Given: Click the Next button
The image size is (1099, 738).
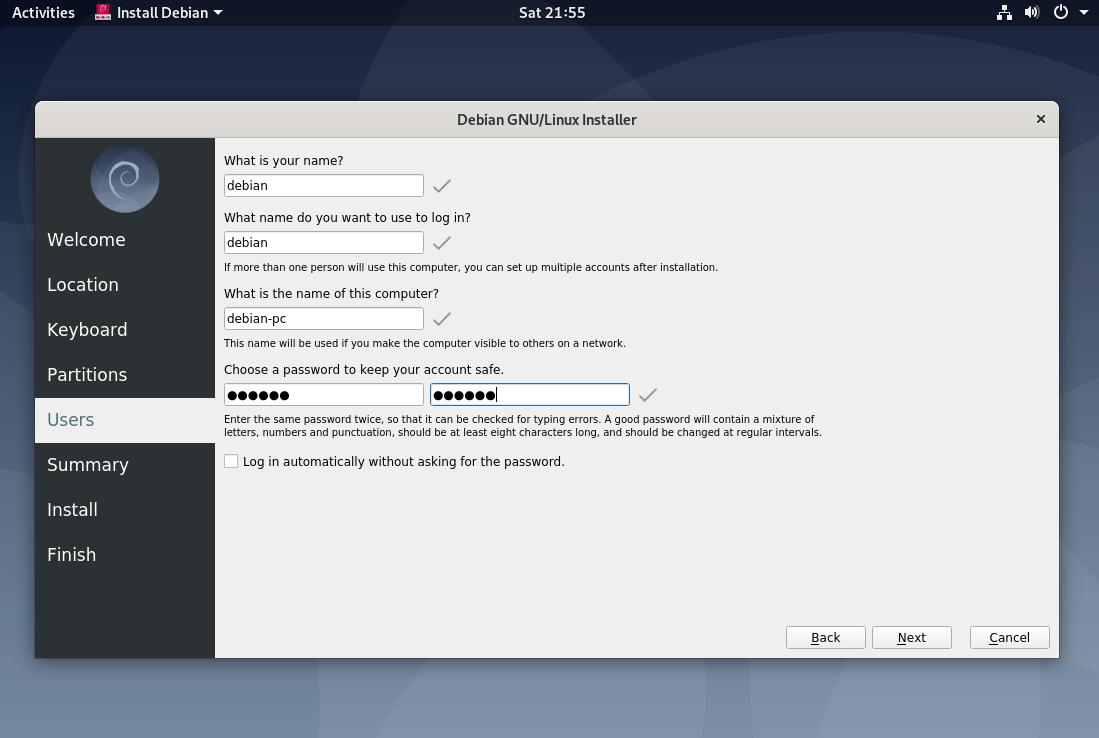Looking at the screenshot, I should pos(912,638).
